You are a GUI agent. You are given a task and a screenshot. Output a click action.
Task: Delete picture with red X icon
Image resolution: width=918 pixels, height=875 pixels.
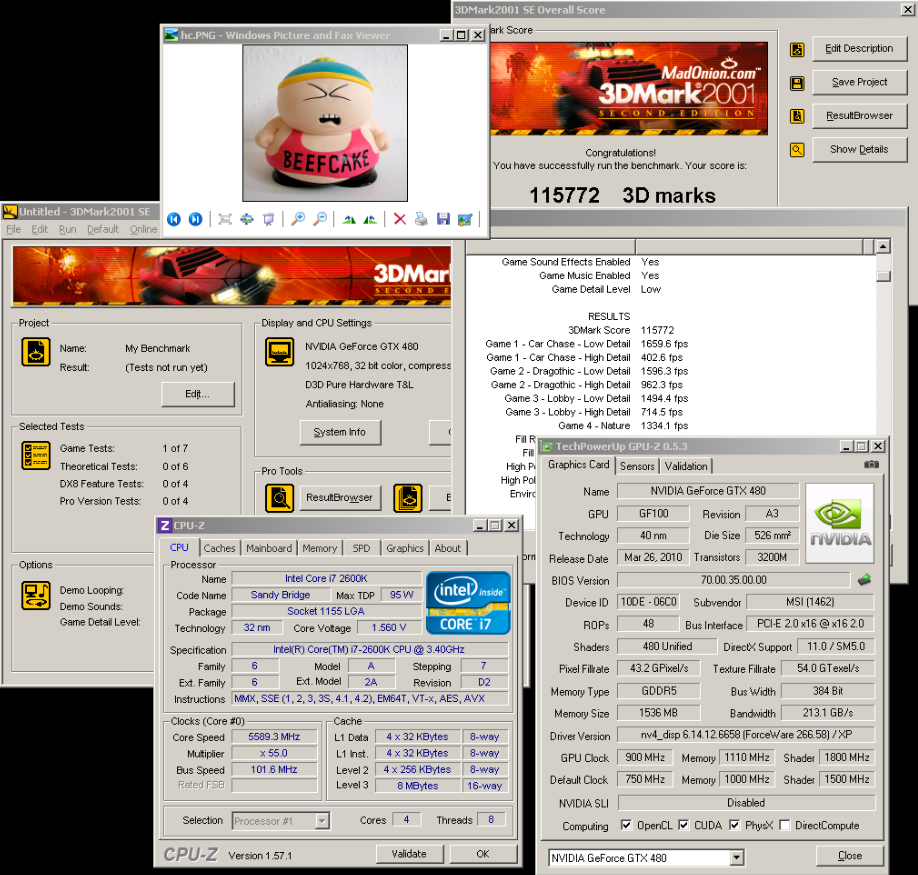(400, 219)
